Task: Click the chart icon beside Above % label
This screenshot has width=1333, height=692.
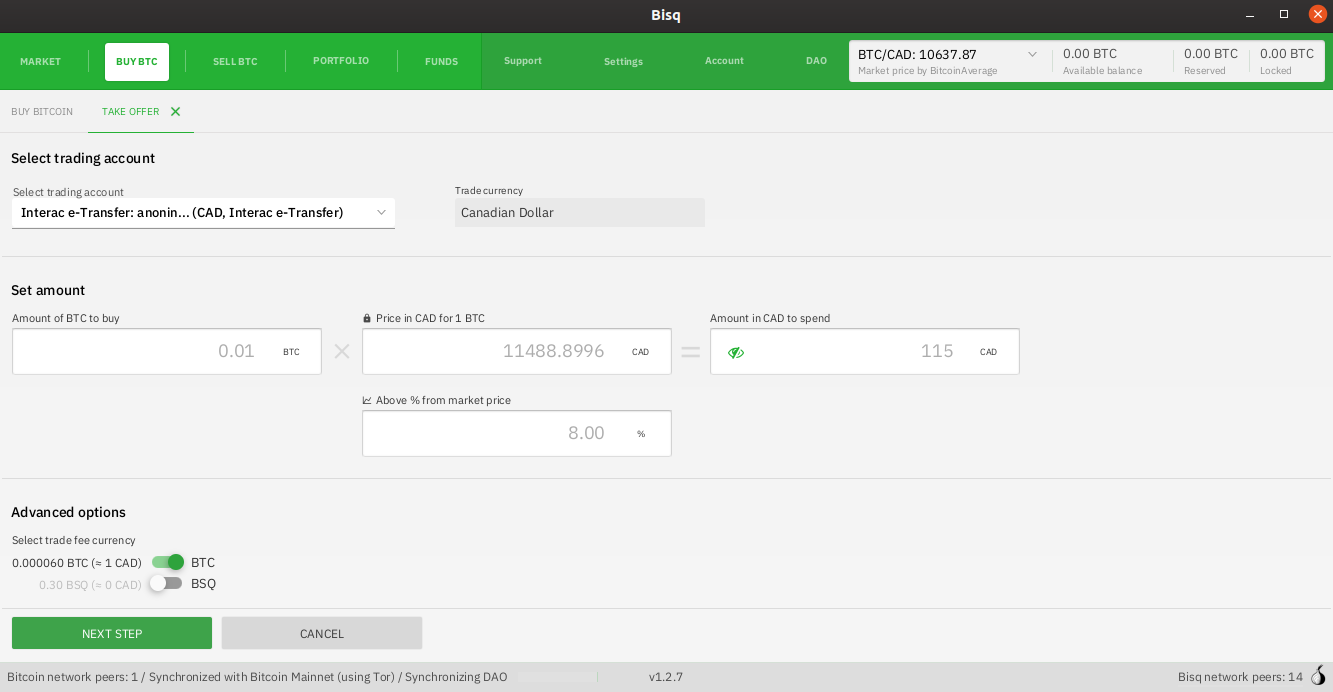Action: [367, 401]
